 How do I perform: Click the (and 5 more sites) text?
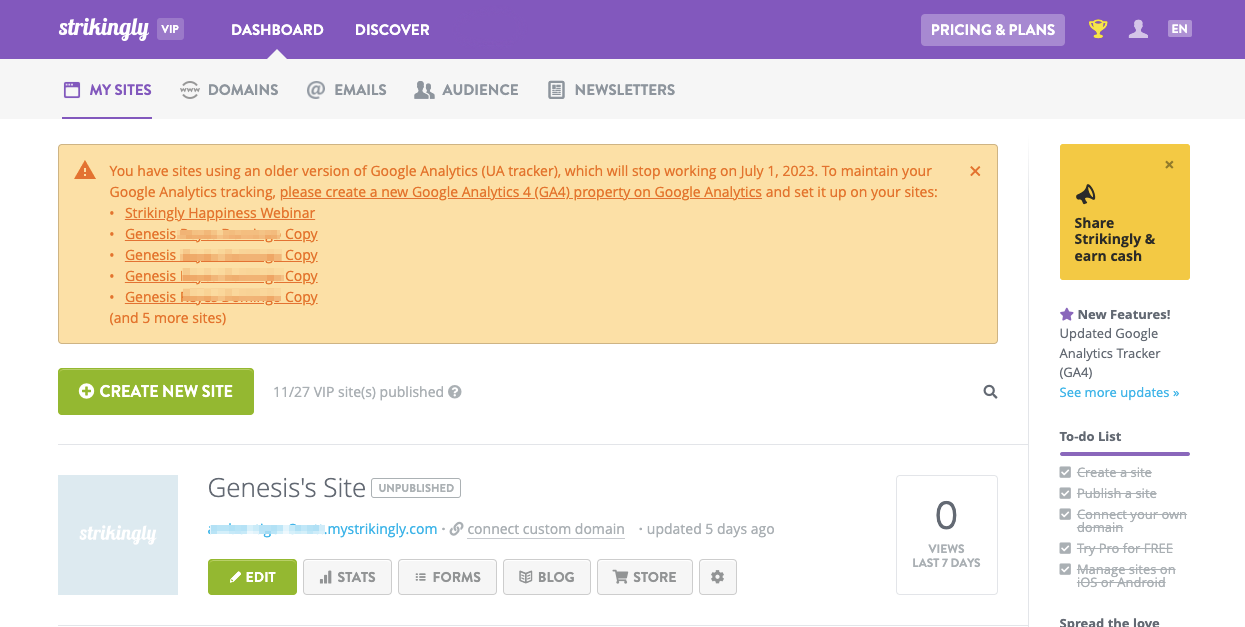(x=168, y=318)
